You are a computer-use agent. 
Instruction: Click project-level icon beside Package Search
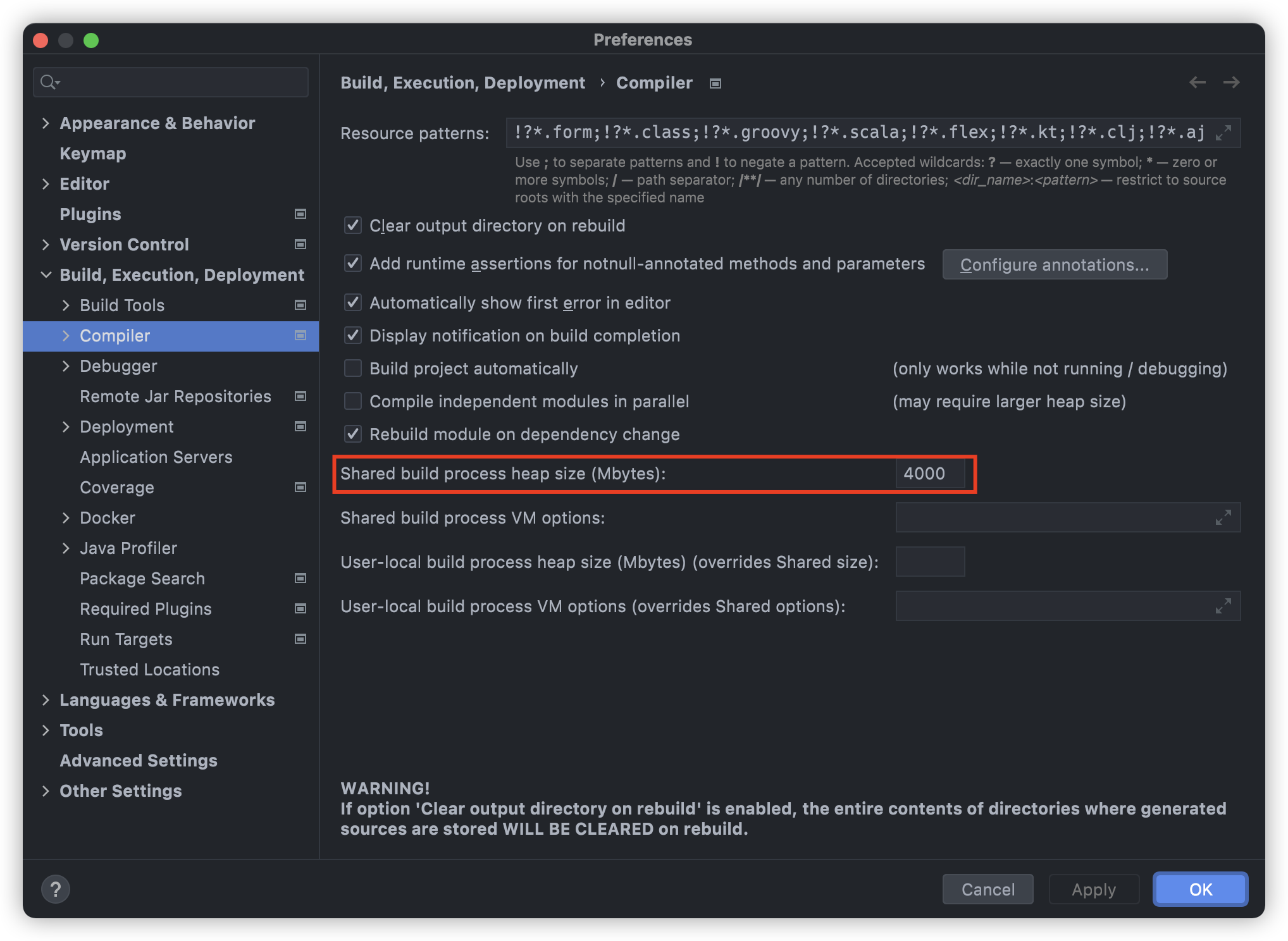tap(300, 578)
